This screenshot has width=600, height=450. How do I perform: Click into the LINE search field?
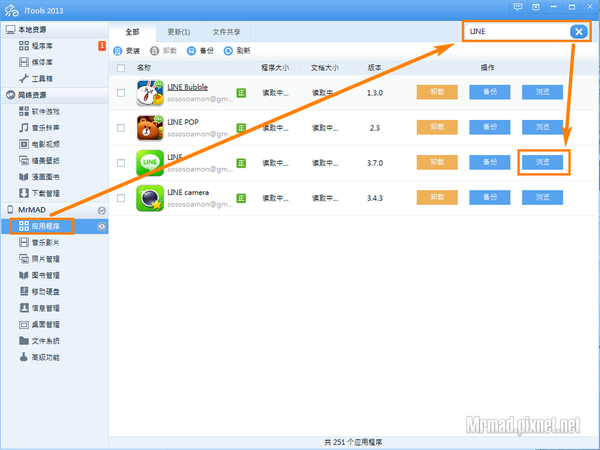point(517,31)
